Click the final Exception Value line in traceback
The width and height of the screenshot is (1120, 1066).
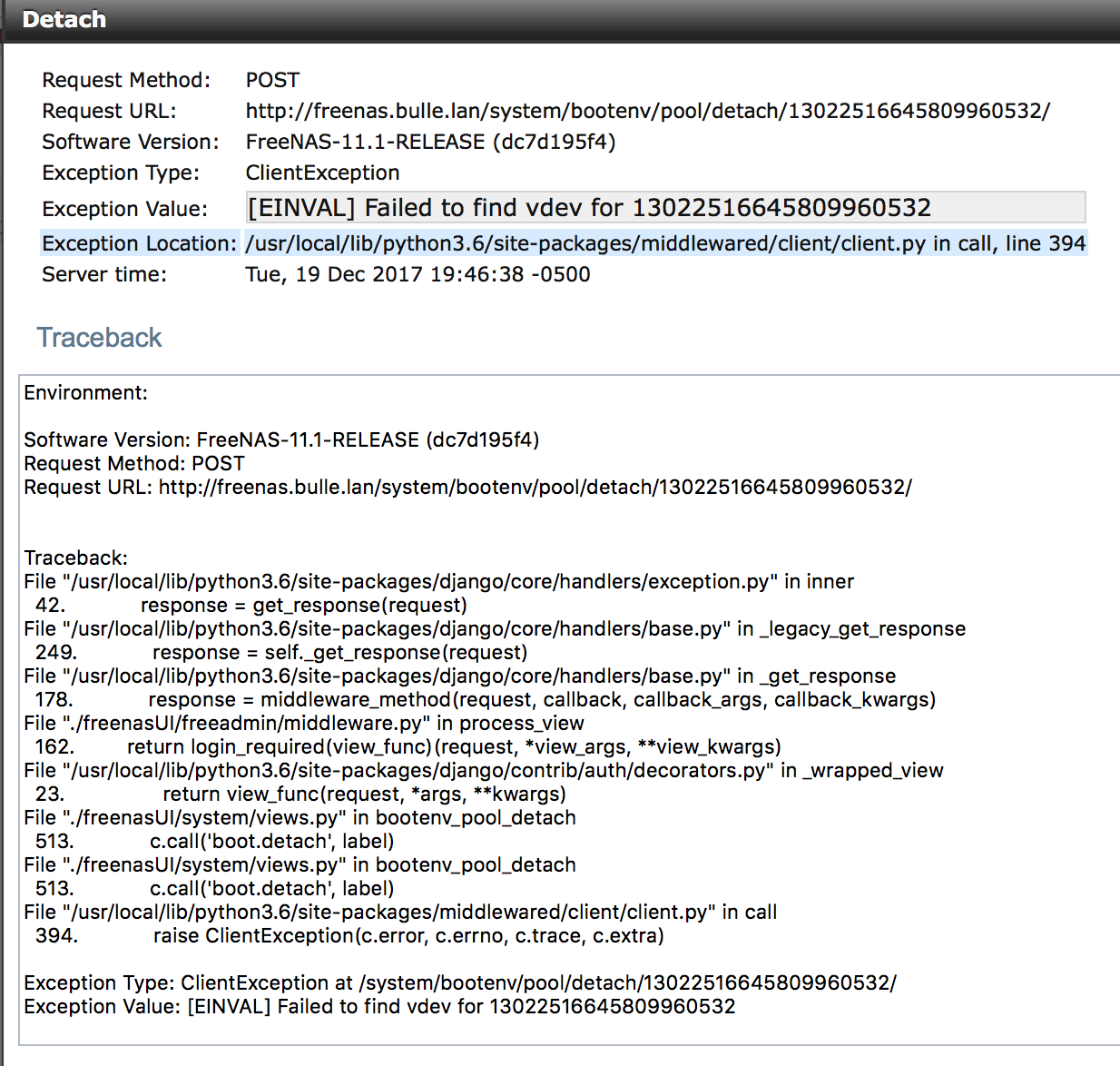379,1006
